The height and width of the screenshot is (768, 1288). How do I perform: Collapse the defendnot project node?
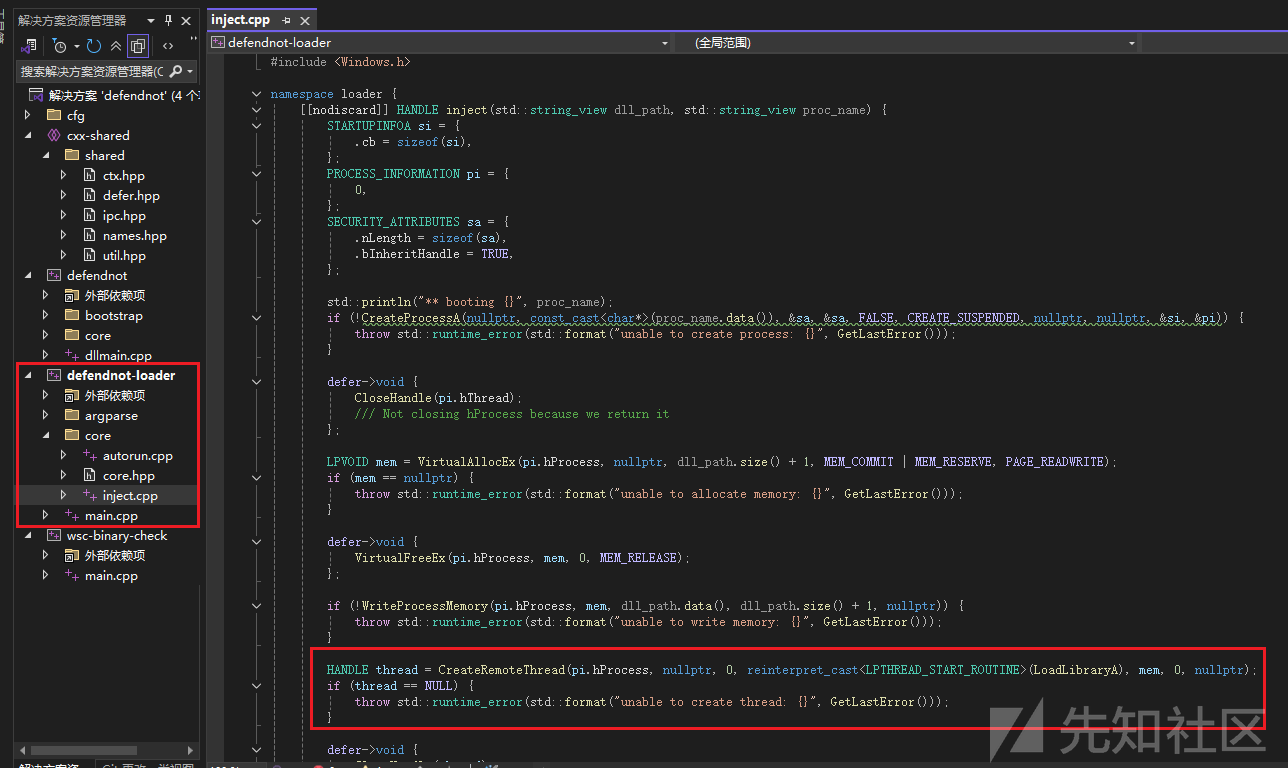pyautogui.click(x=28, y=276)
